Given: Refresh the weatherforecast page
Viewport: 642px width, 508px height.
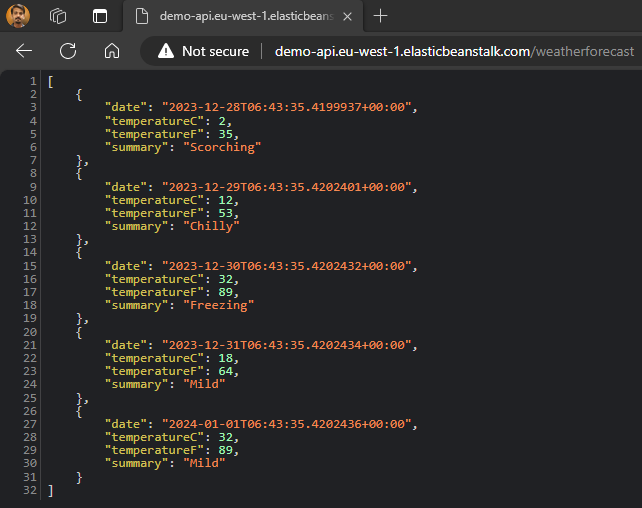Looking at the screenshot, I should tap(68, 51).
